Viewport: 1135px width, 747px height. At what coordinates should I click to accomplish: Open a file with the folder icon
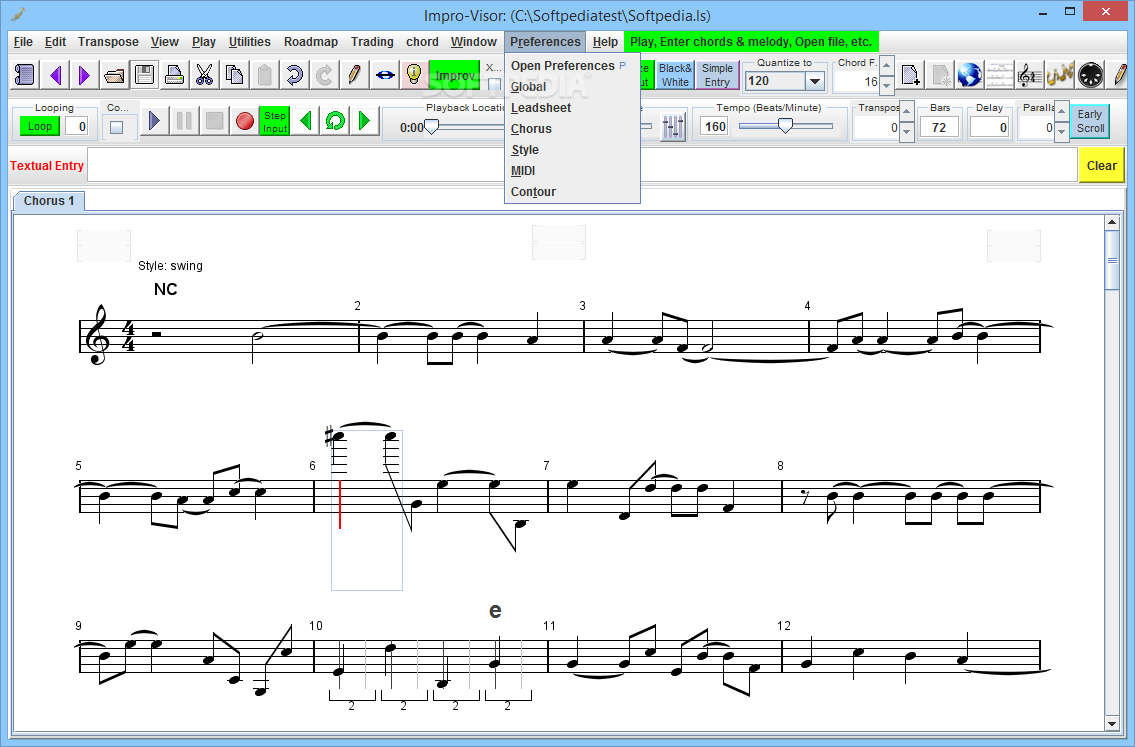114,75
